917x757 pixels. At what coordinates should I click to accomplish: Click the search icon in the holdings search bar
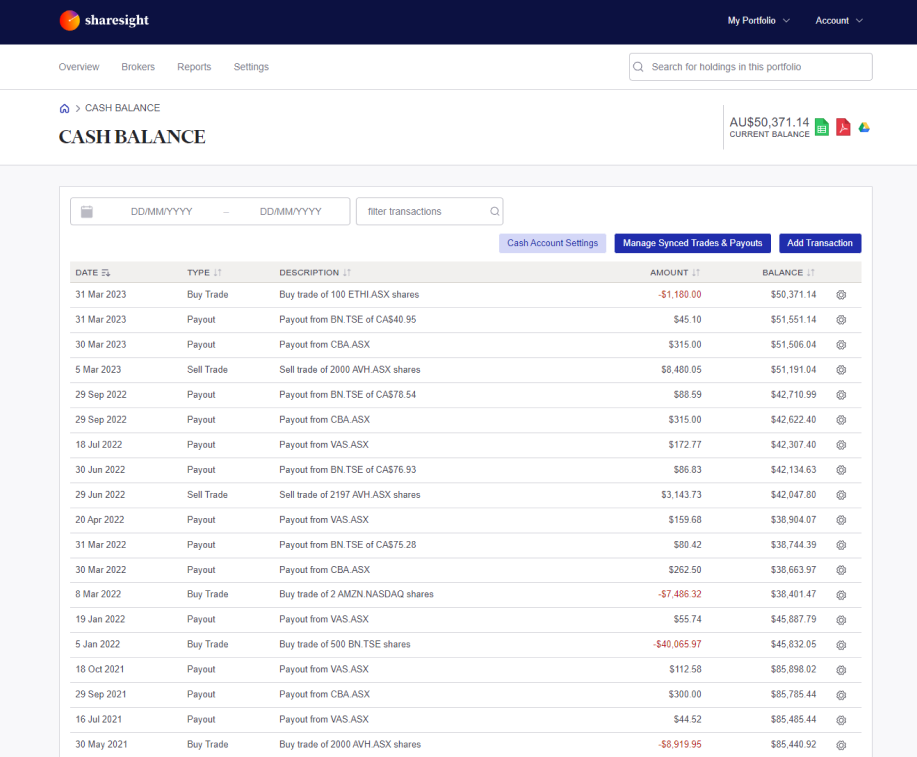click(x=638, y=66)
